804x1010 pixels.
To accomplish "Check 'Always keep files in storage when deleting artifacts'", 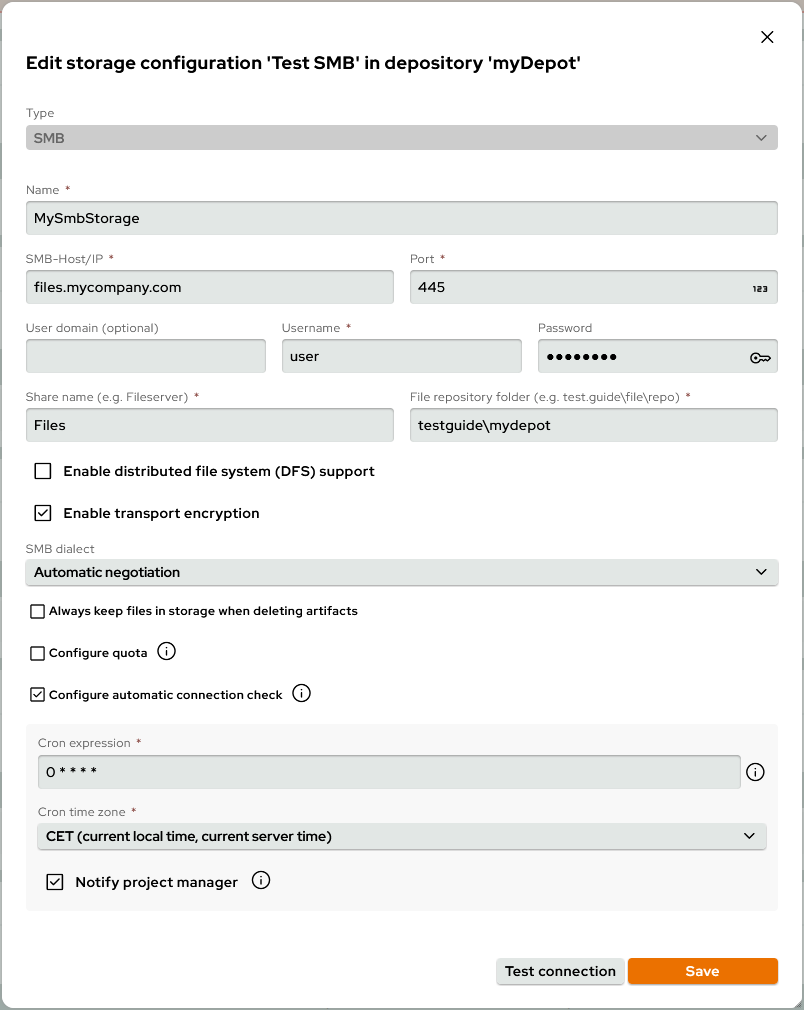I will coord(37,610).
